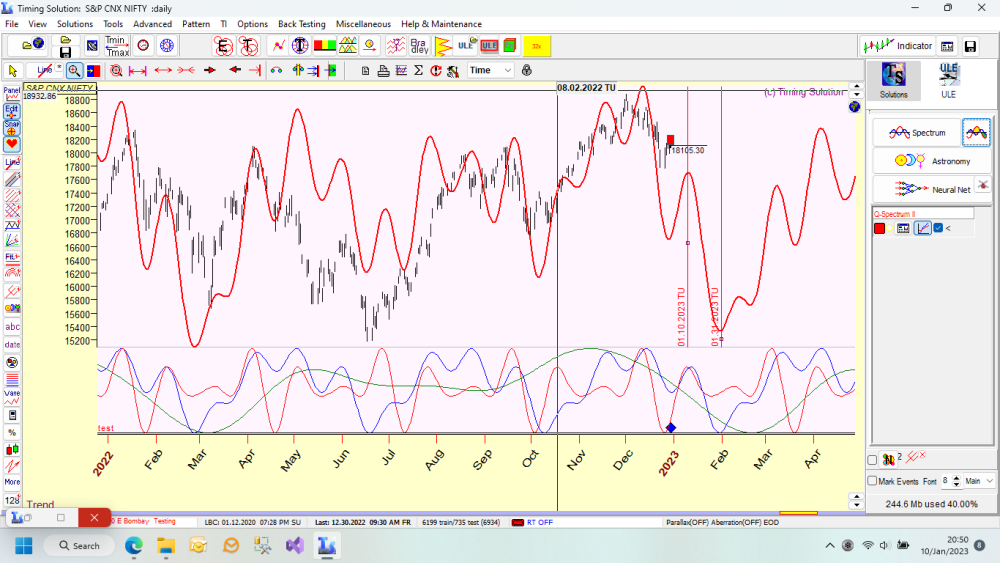This screenshot has height=563, width=1000.
Task: Click the blue diamond marker on lower chart
Action: click(670, 427)
